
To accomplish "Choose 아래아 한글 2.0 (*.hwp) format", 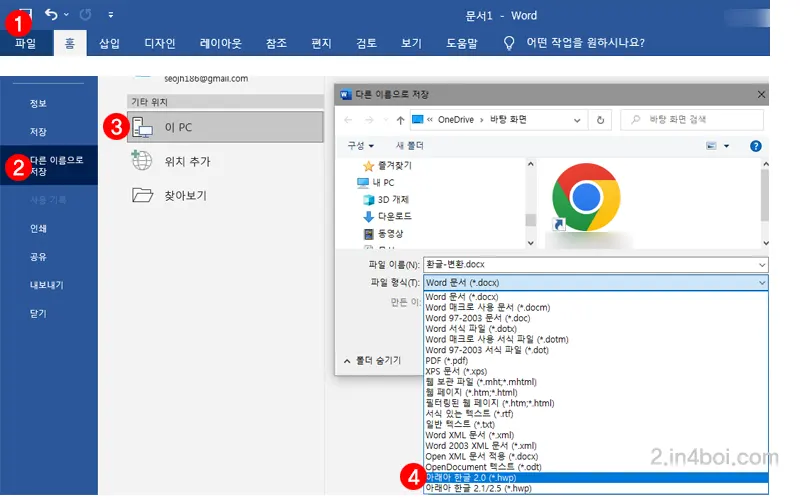I will click(596, 478).
